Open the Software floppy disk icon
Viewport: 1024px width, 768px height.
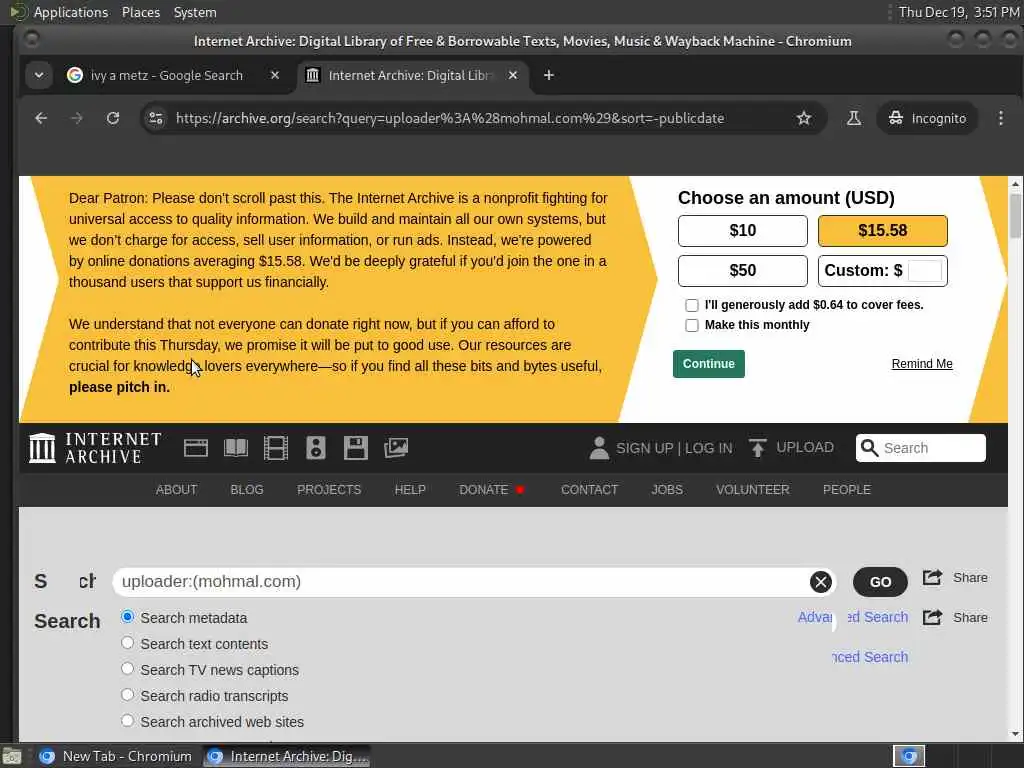pyautogui.click(x=356, y=448)
